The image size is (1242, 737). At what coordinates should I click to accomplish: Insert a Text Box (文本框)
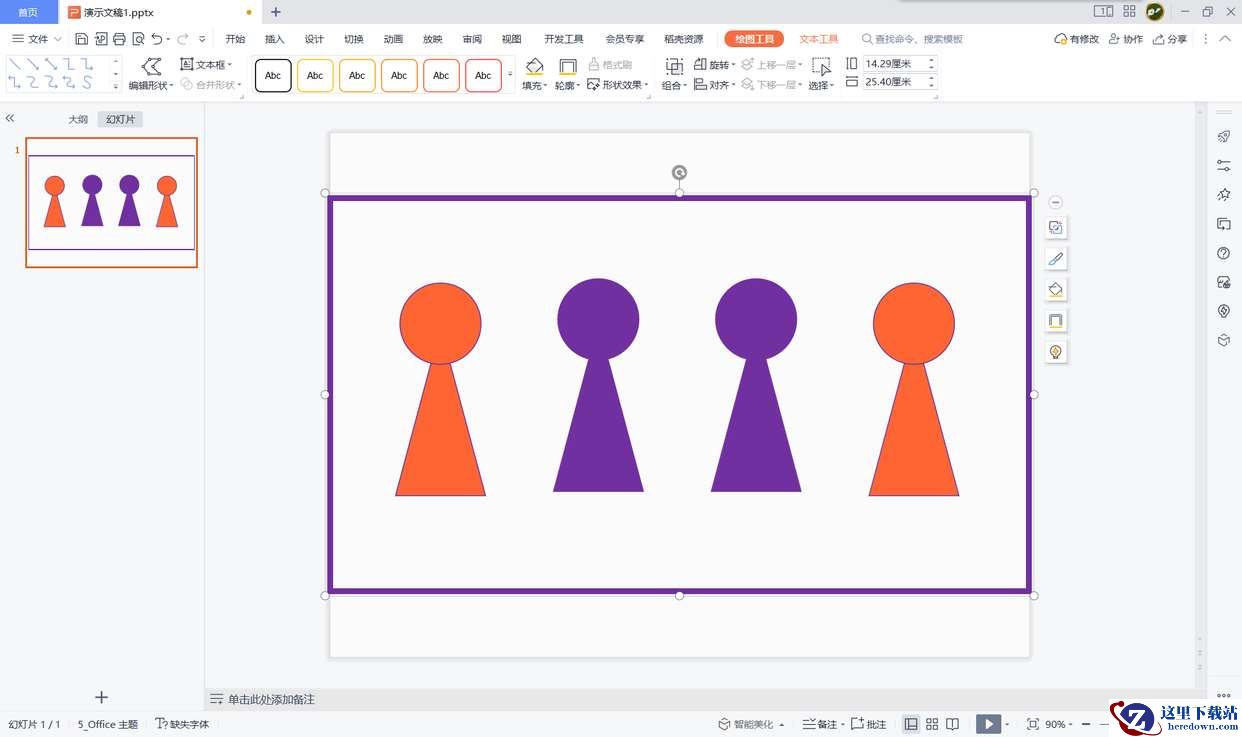(205, 64)
